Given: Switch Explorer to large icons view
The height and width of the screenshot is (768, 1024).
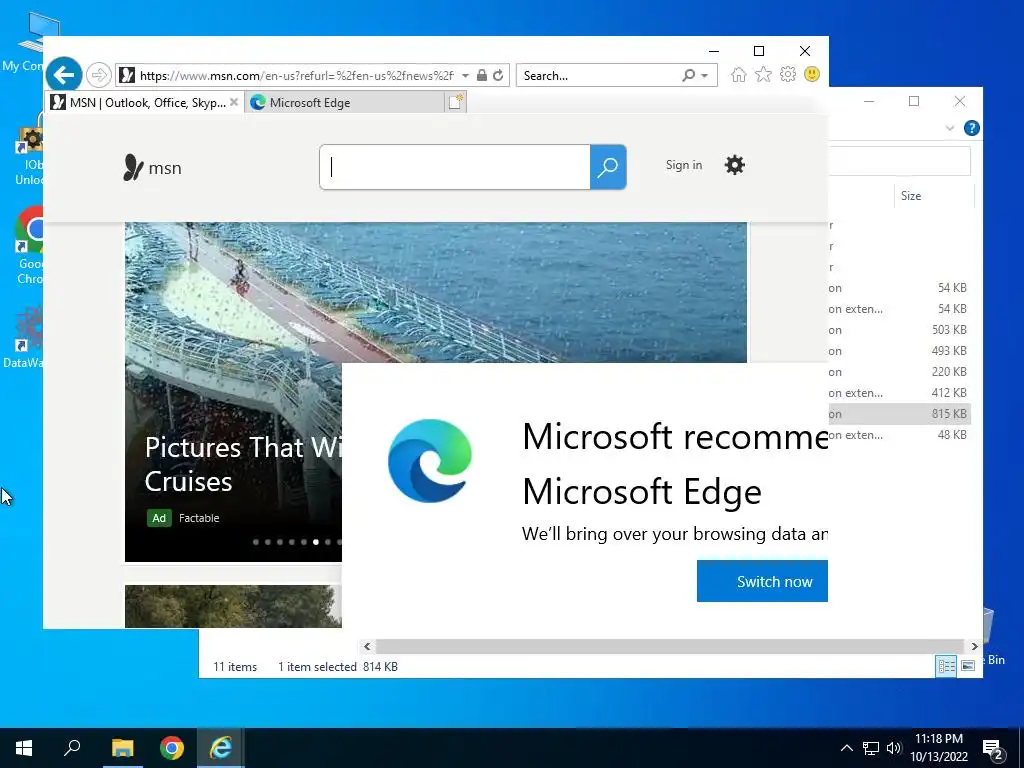Looking at the screenshot, I should tap(968, 666).
